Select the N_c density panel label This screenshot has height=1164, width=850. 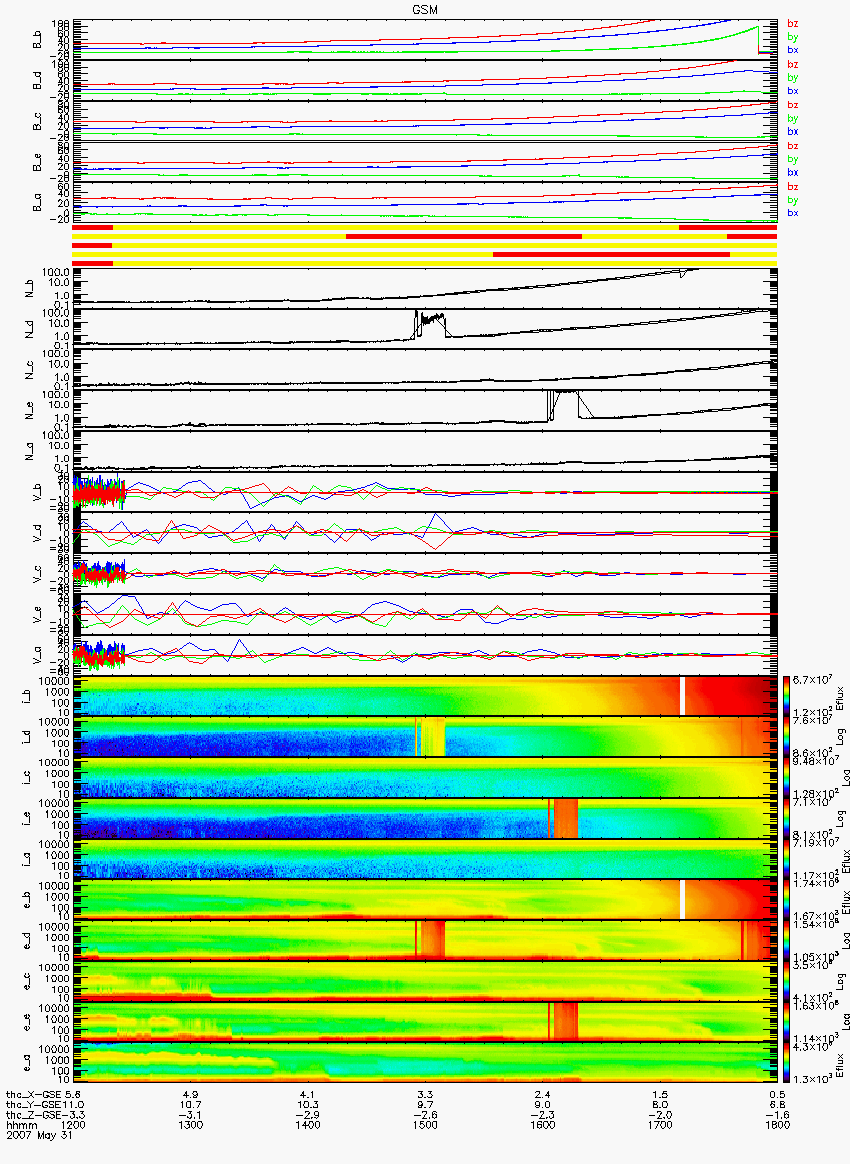[30, 370]
